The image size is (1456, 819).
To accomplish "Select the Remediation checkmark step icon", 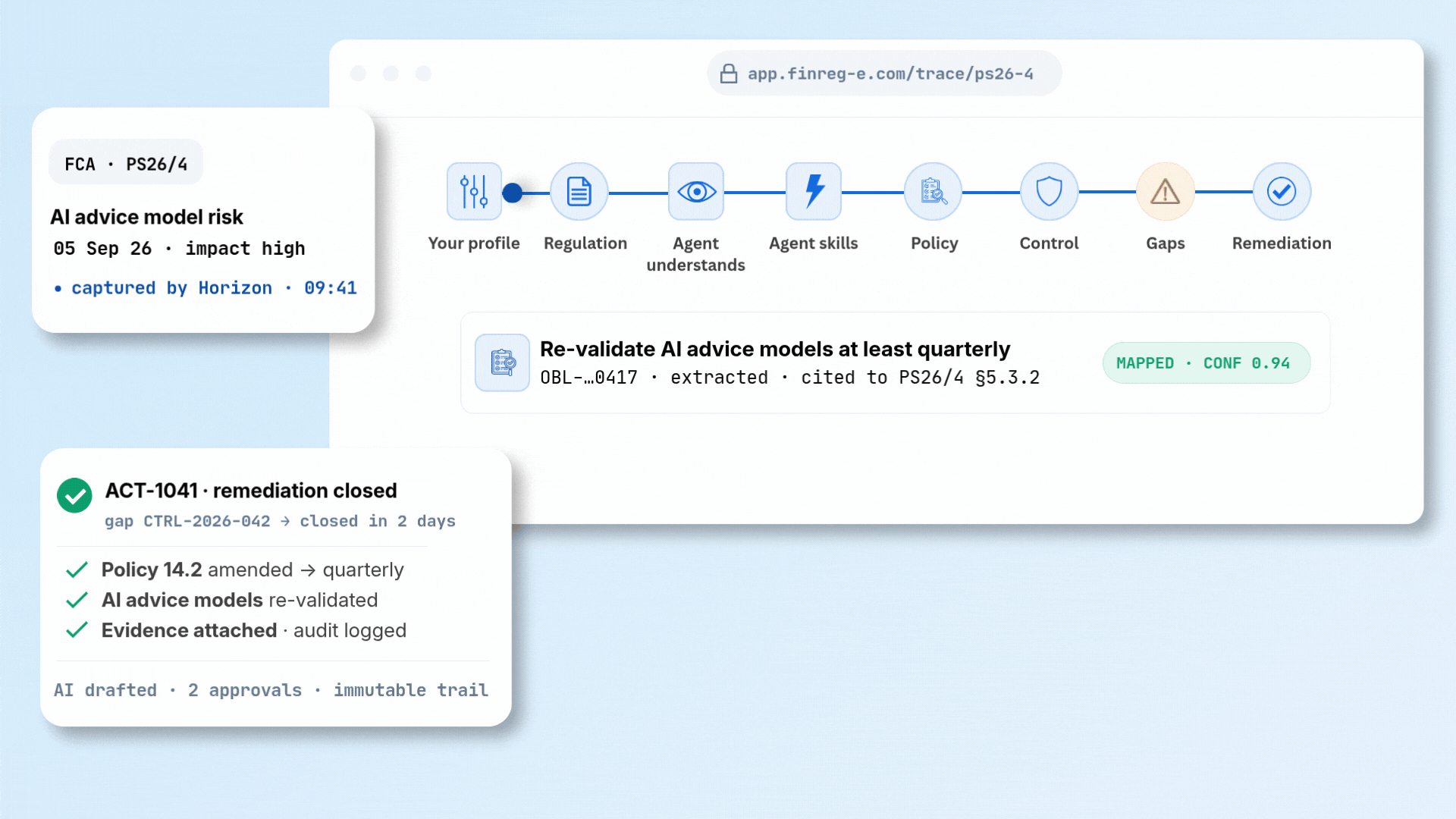I will click(1282, 191).
